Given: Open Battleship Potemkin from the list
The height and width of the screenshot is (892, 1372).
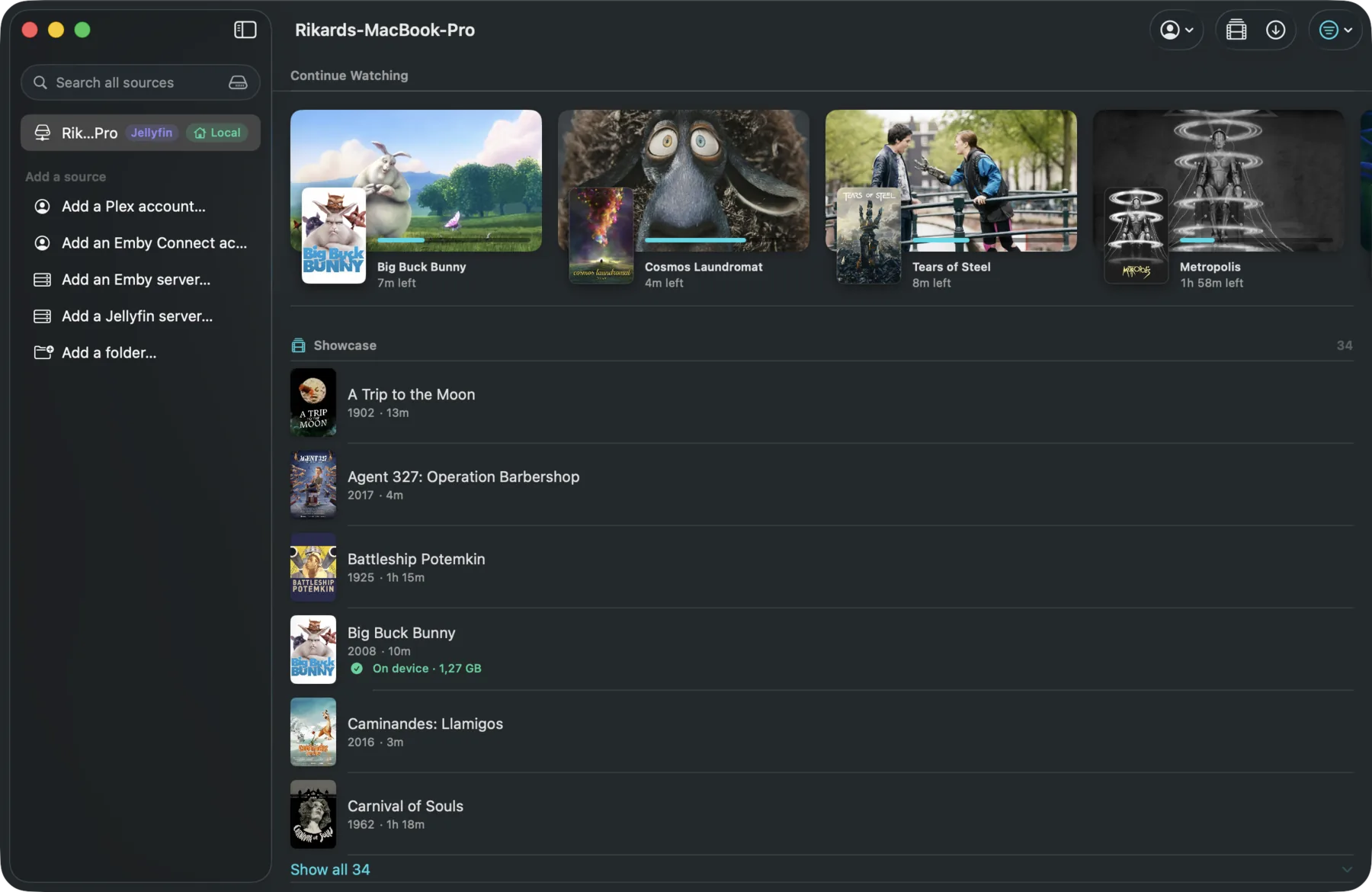Looking at the screenshot, I should click(822, 567).
